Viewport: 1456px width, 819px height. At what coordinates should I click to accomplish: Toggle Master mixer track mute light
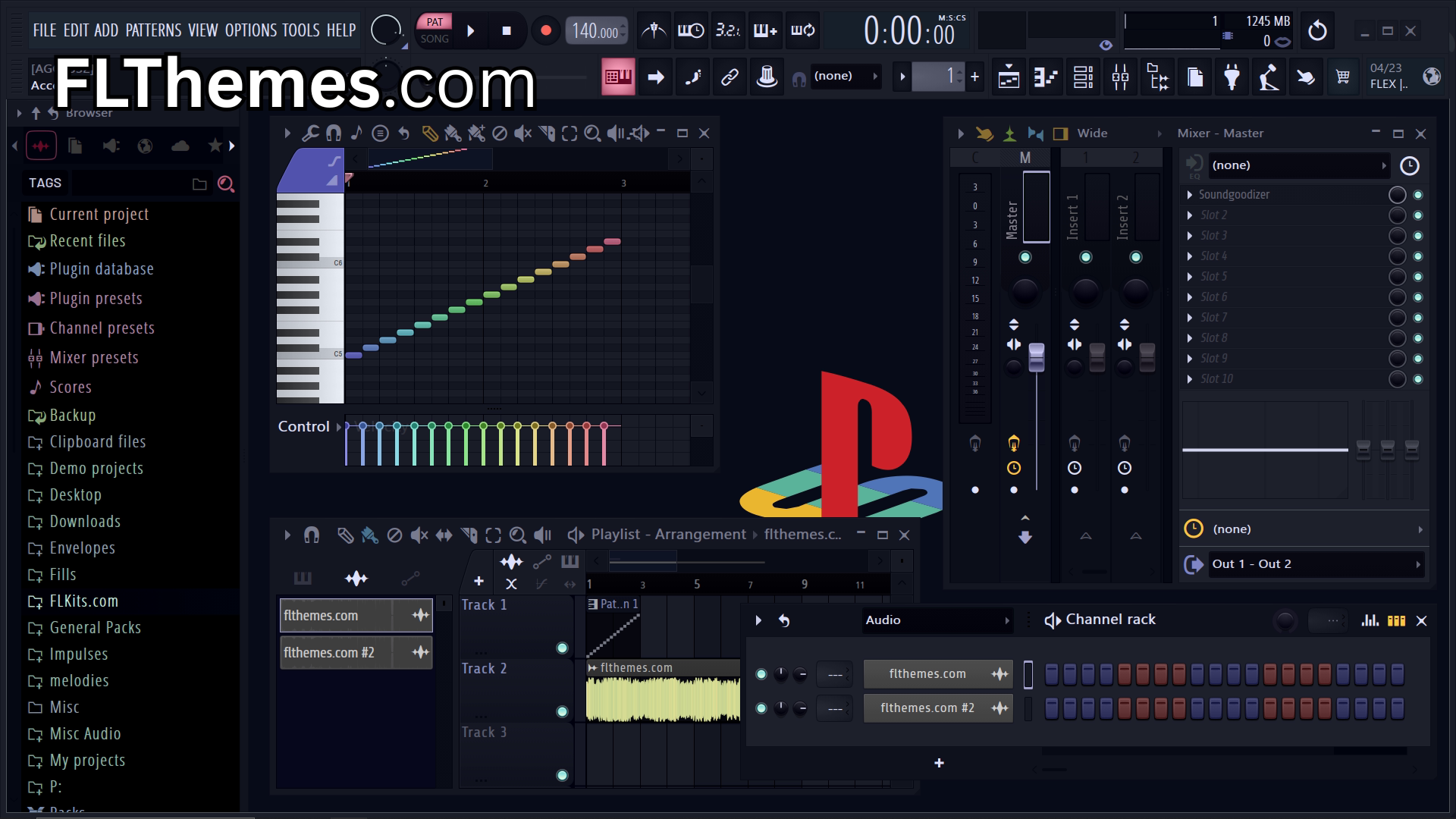(1025, 257)
